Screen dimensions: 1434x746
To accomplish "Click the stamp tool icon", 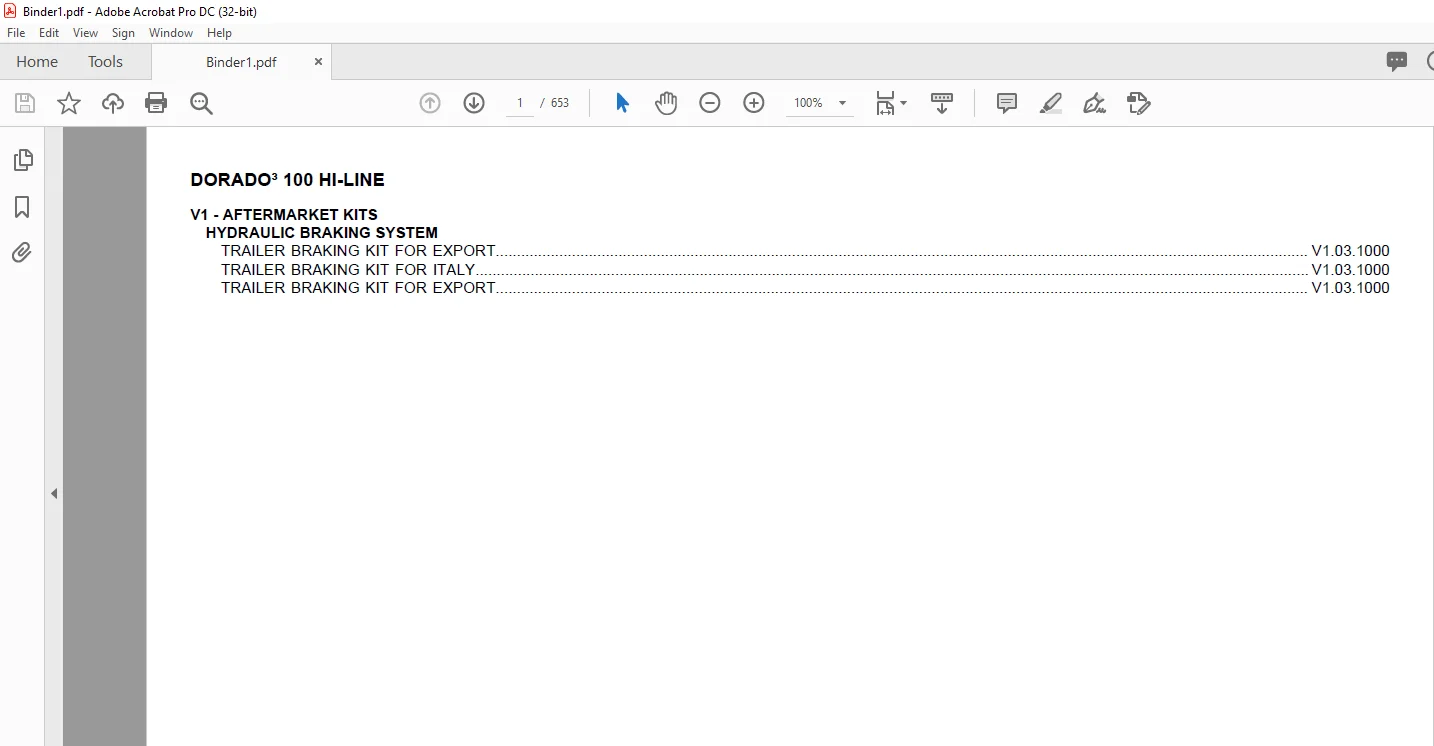I will [x=1139, y=103].
